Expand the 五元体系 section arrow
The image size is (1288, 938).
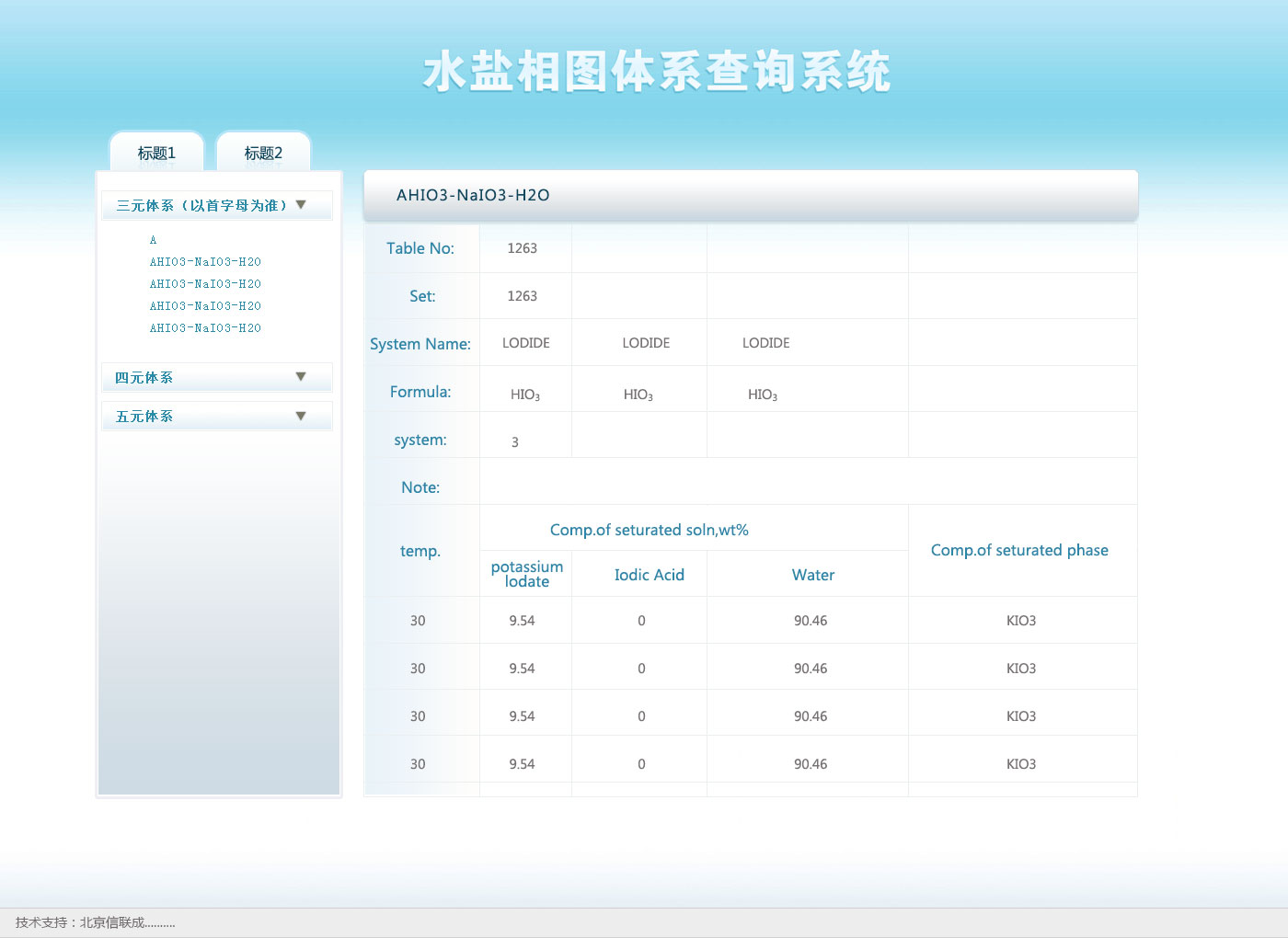[301, 417]
